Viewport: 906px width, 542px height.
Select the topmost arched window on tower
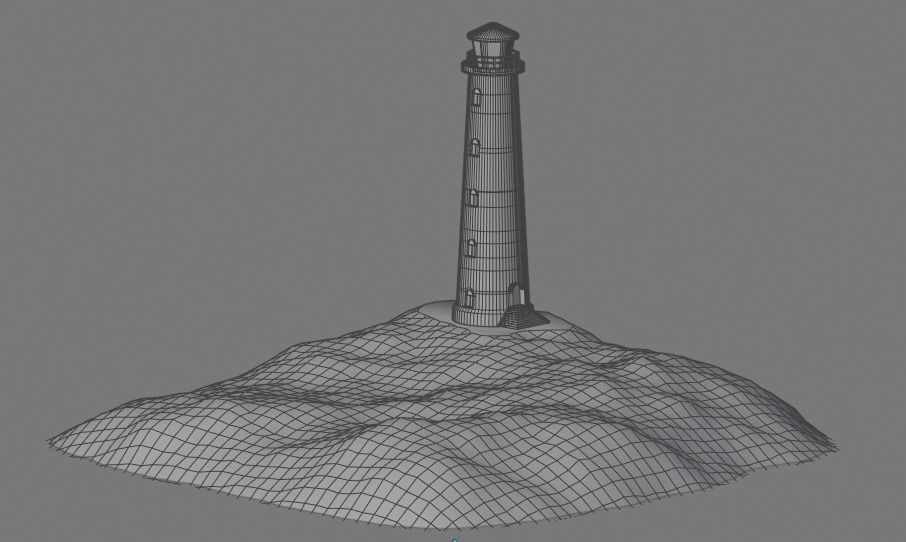tap(477, 96)
